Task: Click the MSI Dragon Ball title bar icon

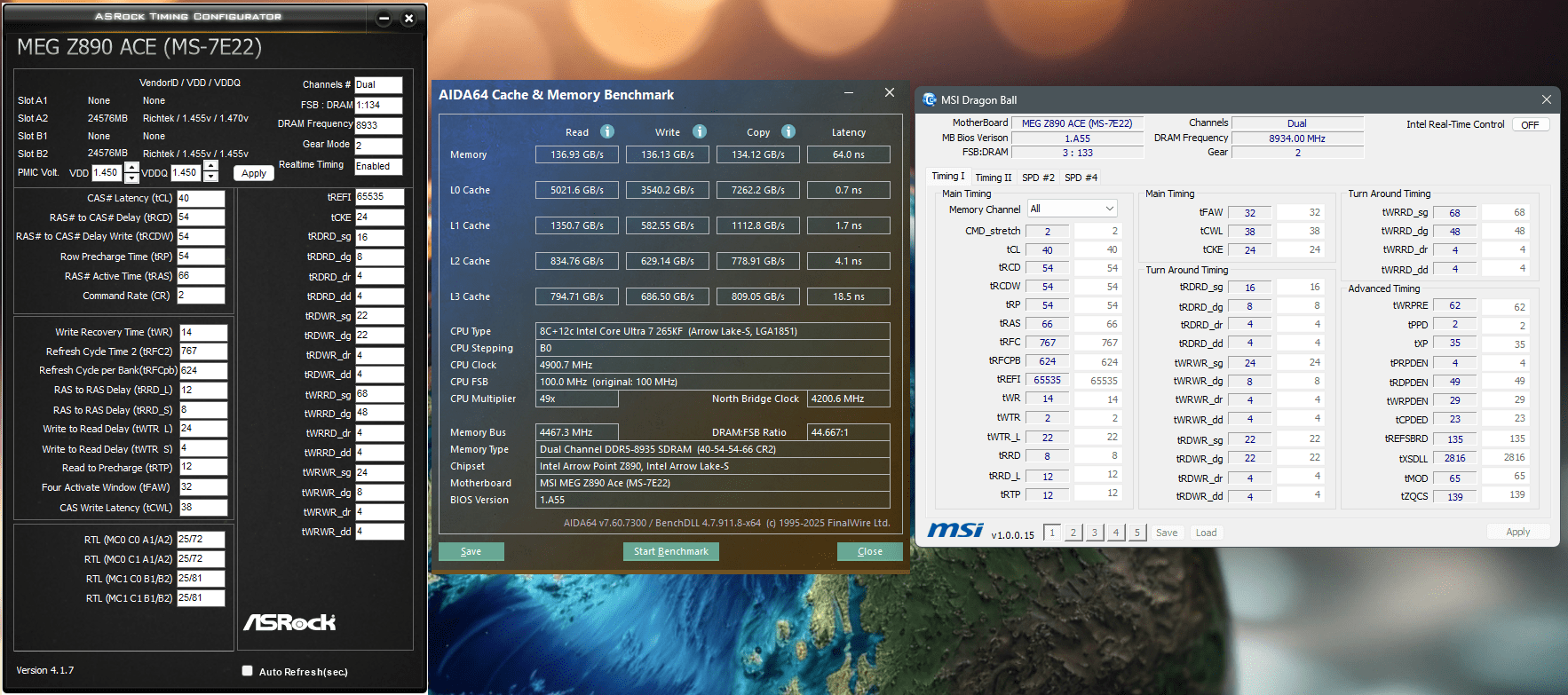Action: 930,99
